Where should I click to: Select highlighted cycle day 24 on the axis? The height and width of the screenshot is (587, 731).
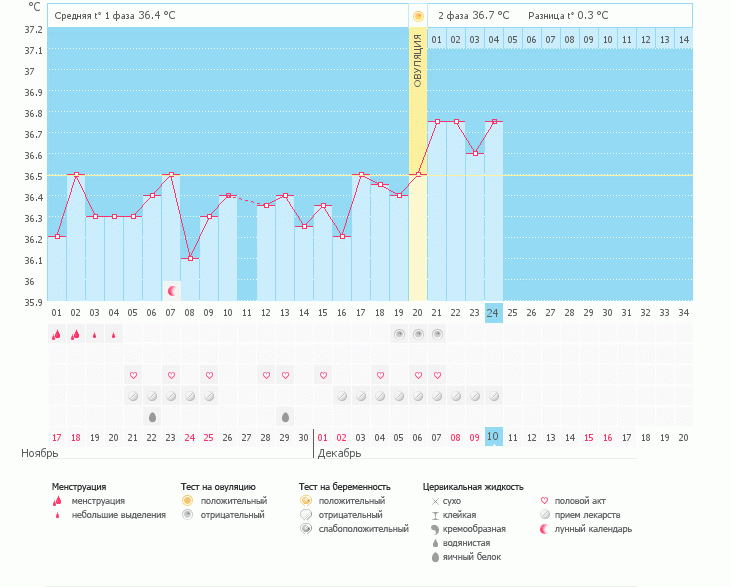(x=493, y=313)
